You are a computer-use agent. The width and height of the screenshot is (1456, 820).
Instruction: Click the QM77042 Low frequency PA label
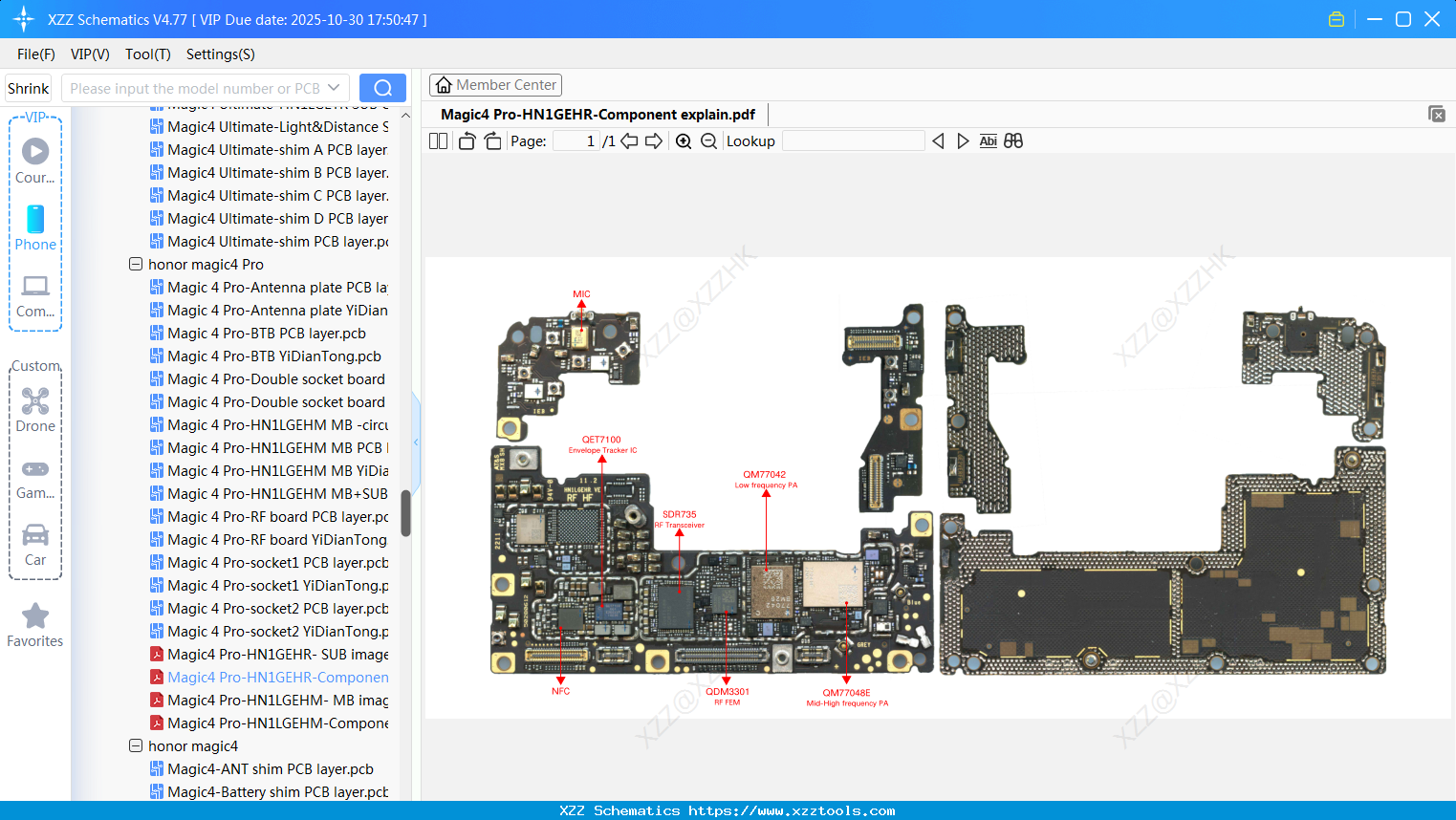[765, 479]
